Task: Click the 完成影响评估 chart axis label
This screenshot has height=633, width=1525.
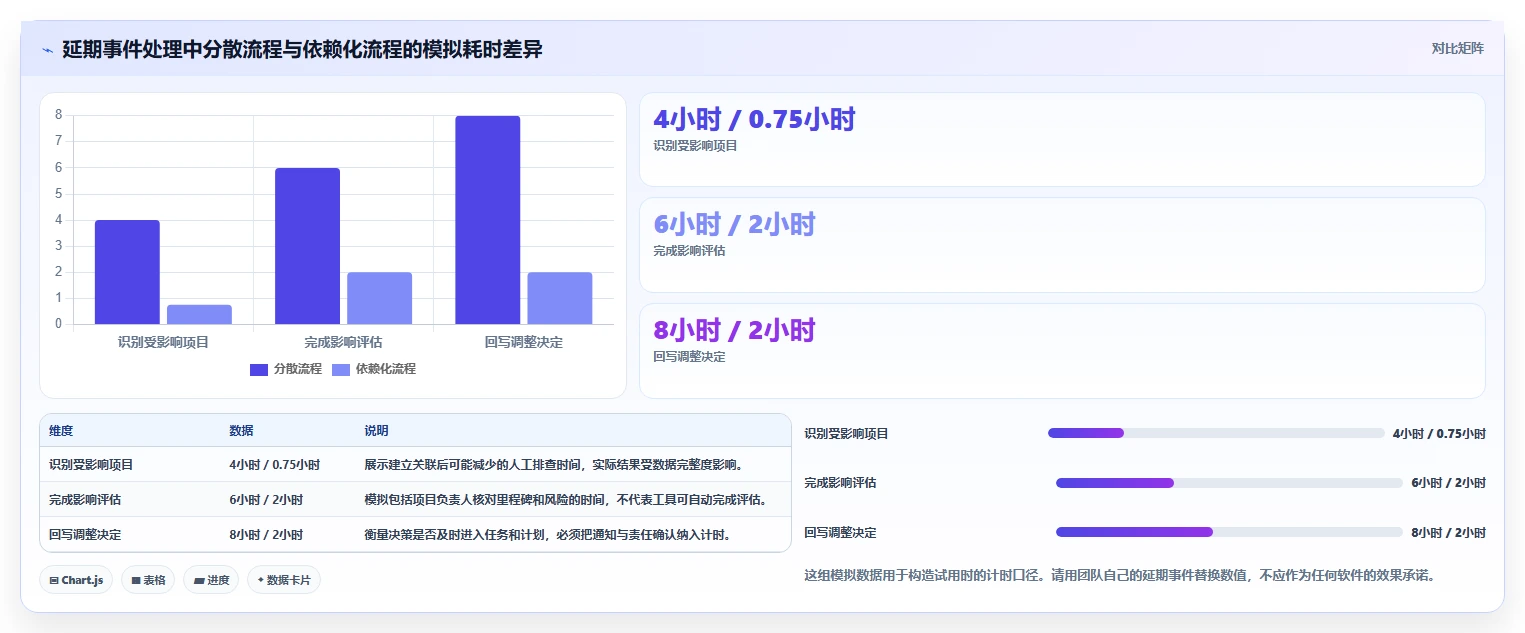Action: [343, 342]
